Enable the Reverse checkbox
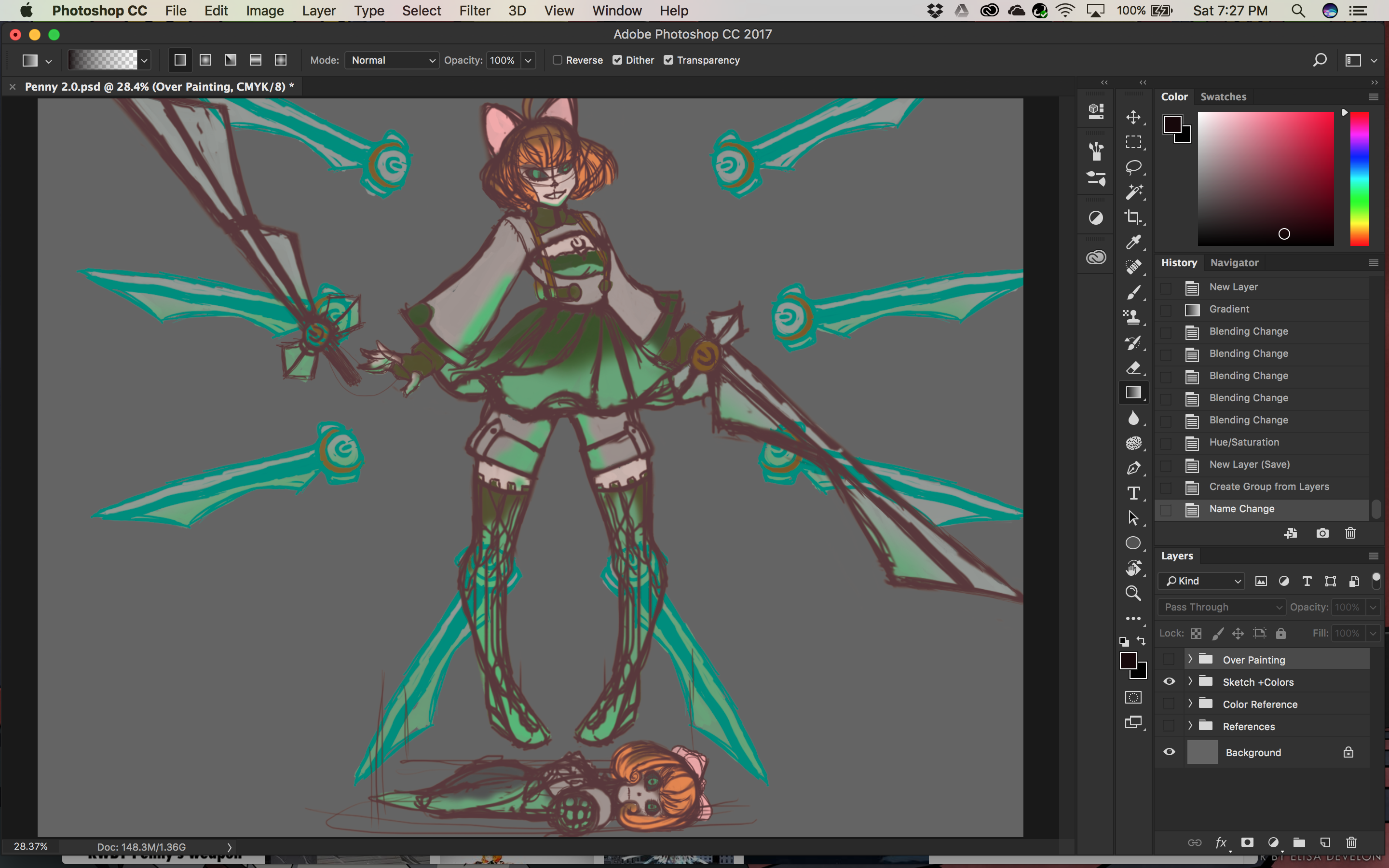Viewport: 1389px width, 868px height. coord(557,60)
